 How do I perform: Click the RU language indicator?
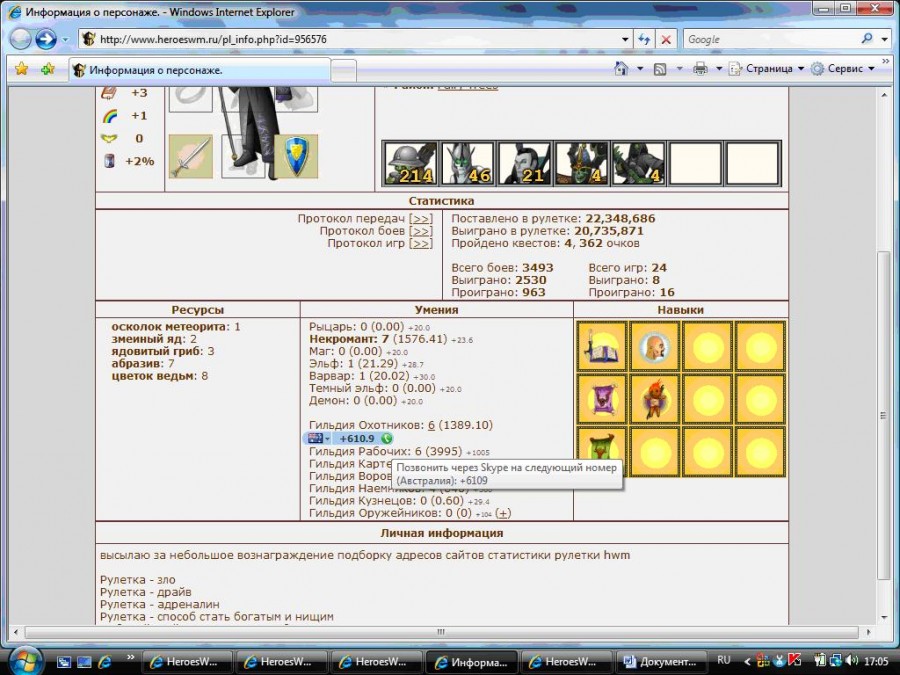click(x=724, y=660)
